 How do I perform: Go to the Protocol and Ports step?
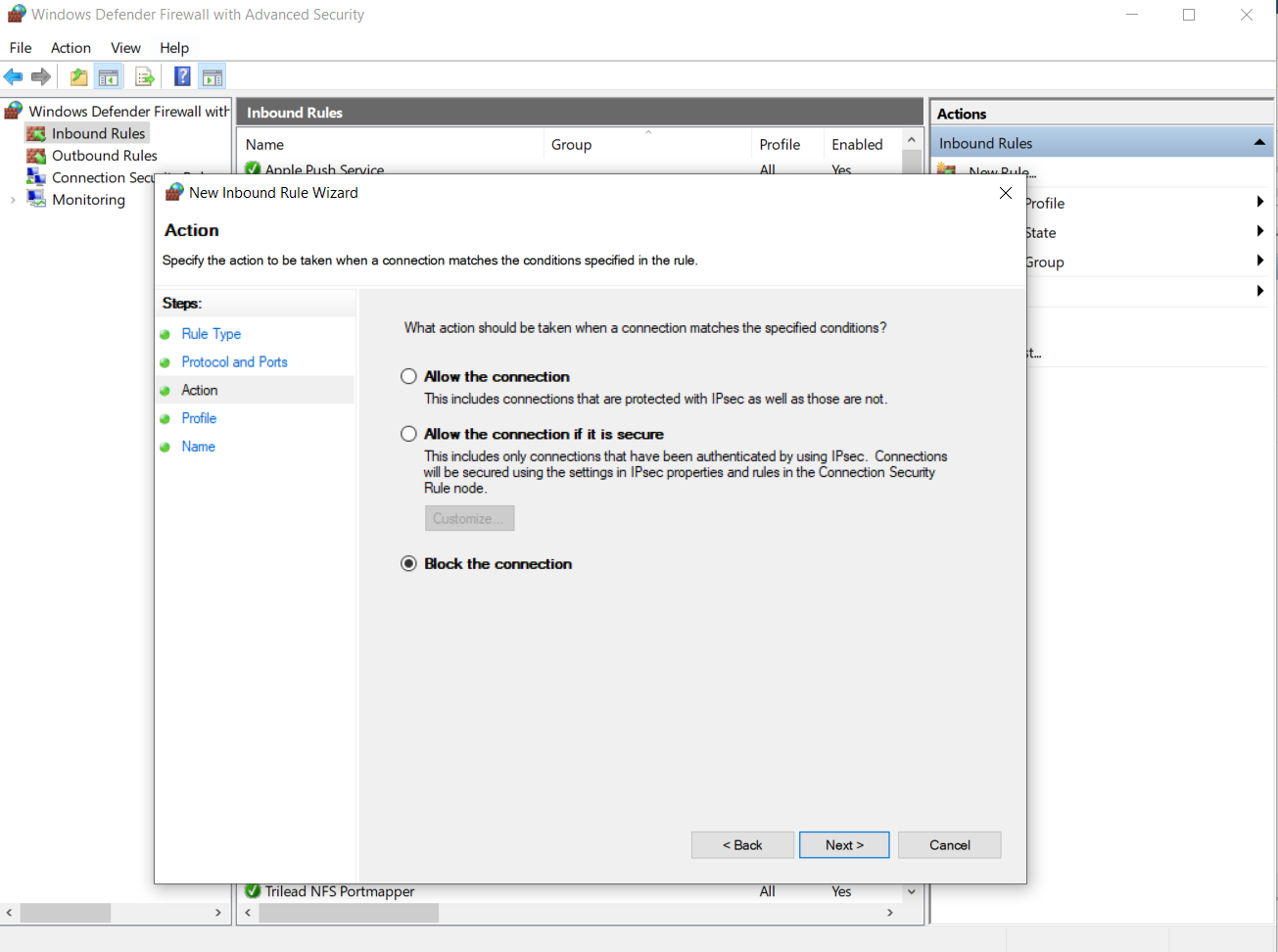pos(234,362)
